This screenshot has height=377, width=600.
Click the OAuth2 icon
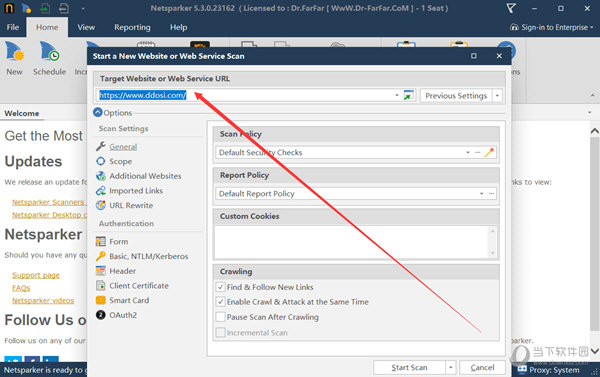pyautogui.click(x=101, y=315)
